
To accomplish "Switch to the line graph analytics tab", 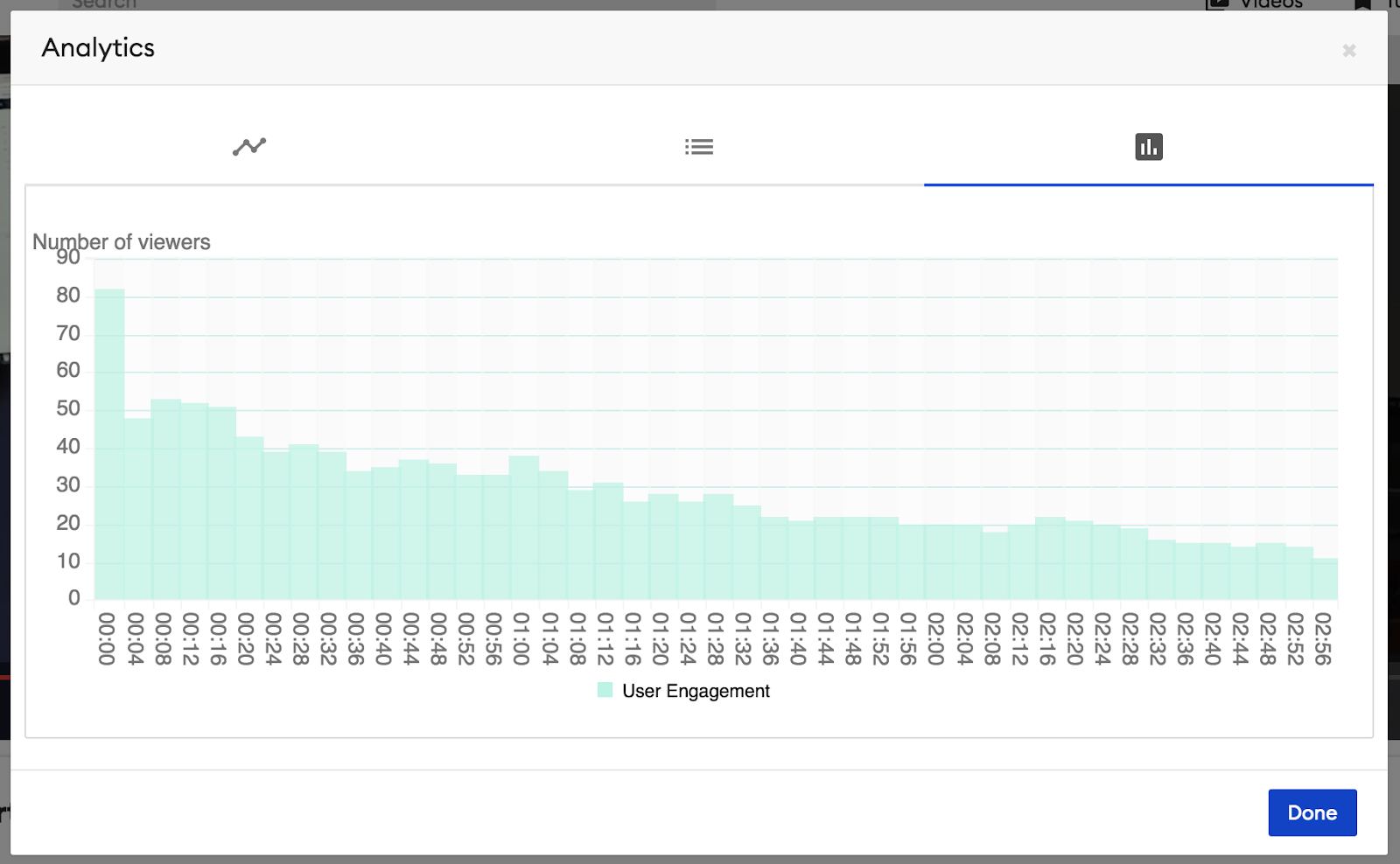I will click(249, 147).
